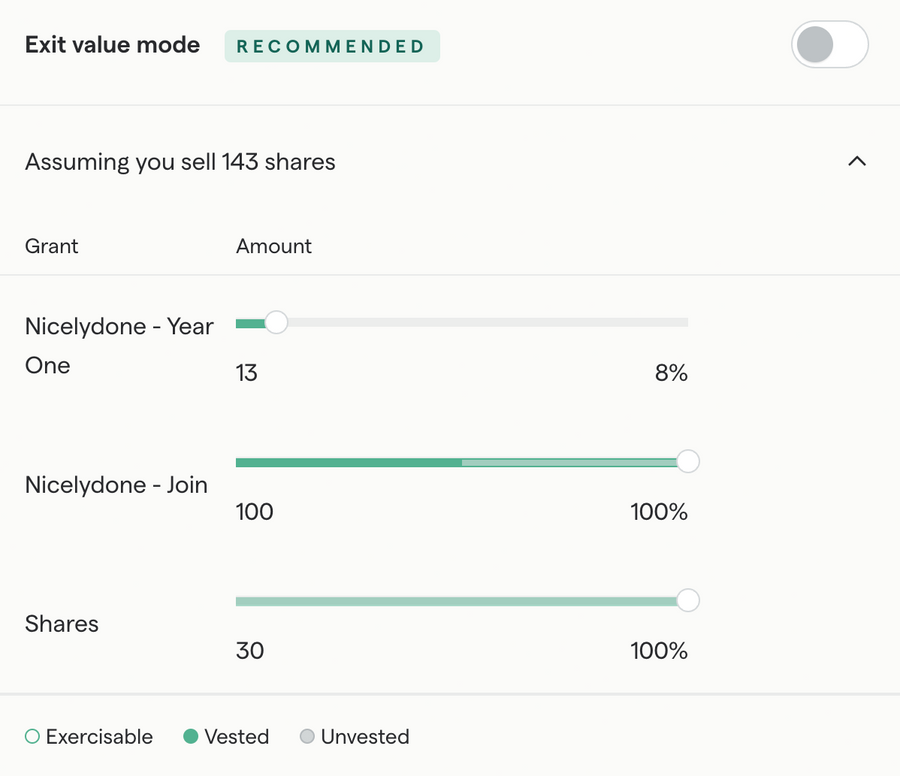Click the 30 amount under Shares slider
900x776 pixels.
250,651
